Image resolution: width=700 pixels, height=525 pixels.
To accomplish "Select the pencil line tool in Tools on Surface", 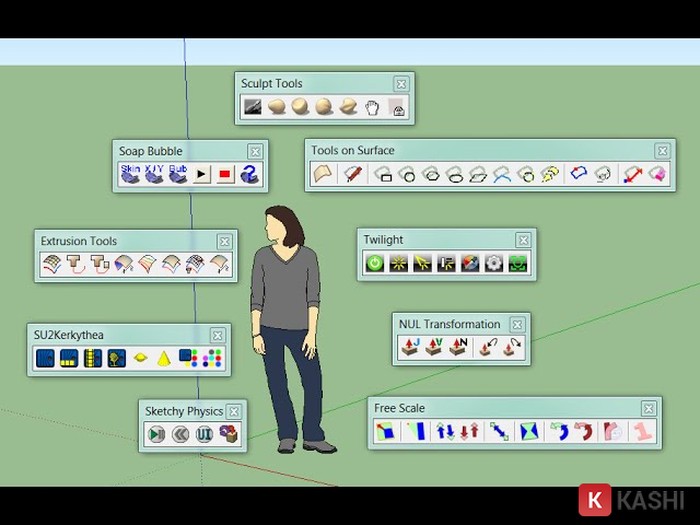I will click(x=352, y=174).
